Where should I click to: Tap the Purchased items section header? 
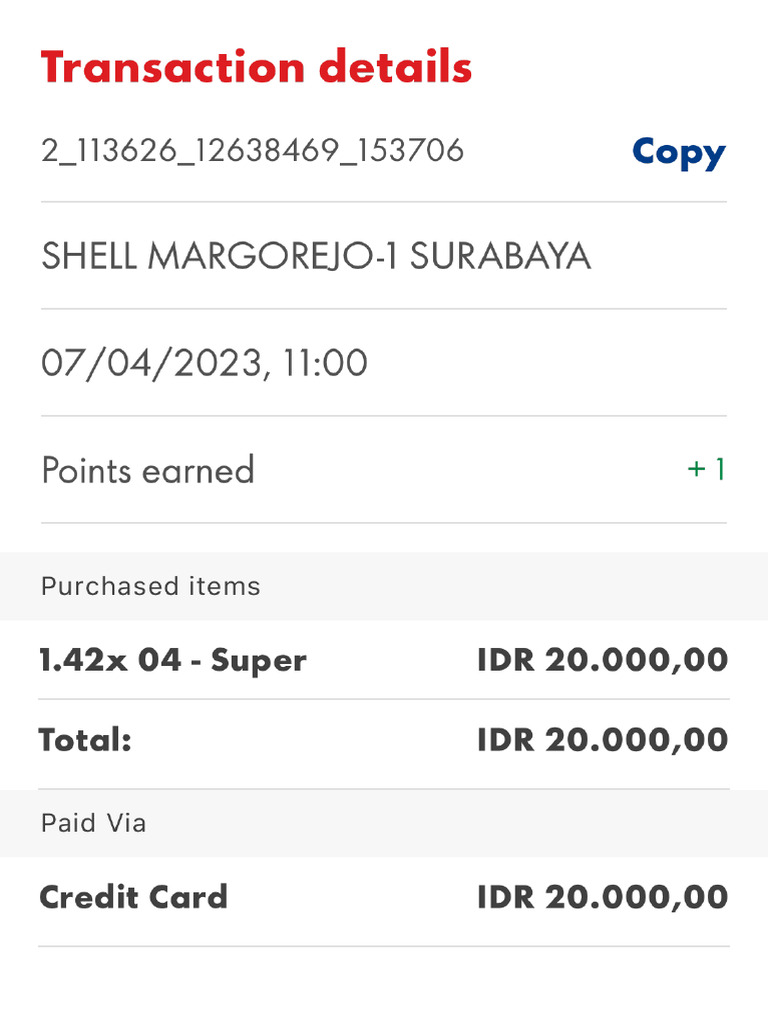[151, 586]
